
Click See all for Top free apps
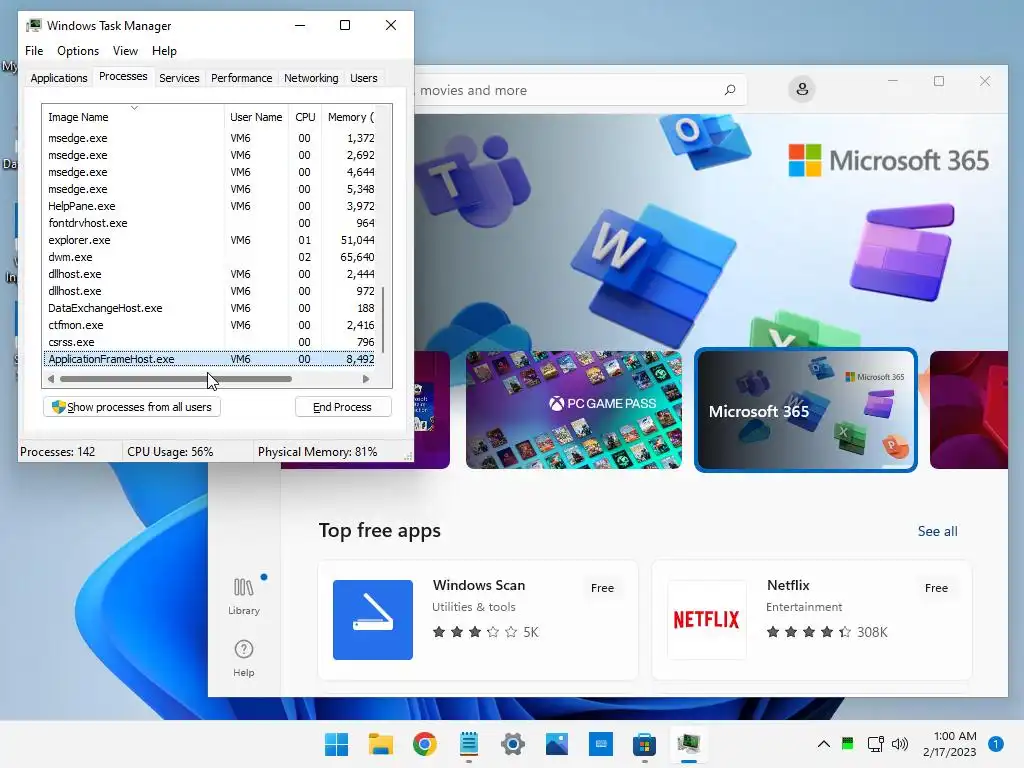point(937,531)
